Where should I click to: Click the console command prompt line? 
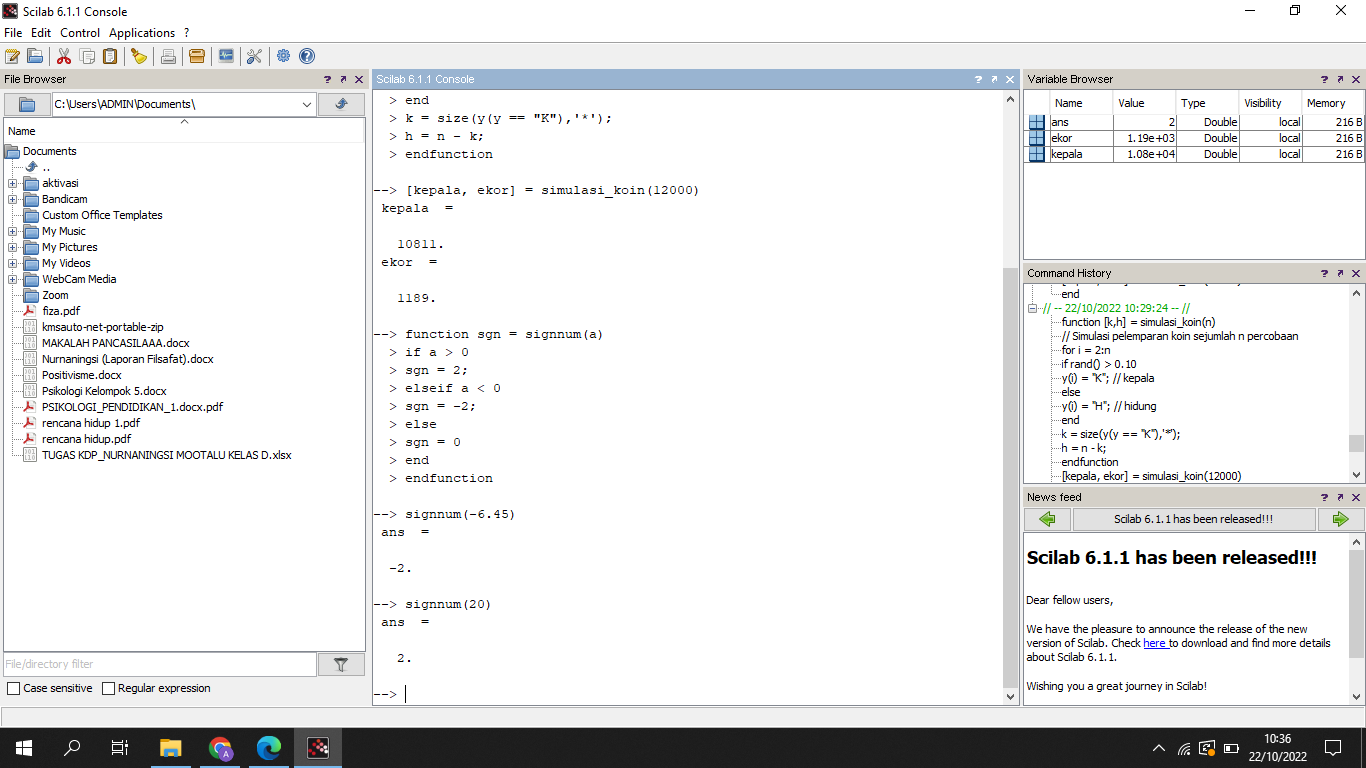[x=690, y=694]
